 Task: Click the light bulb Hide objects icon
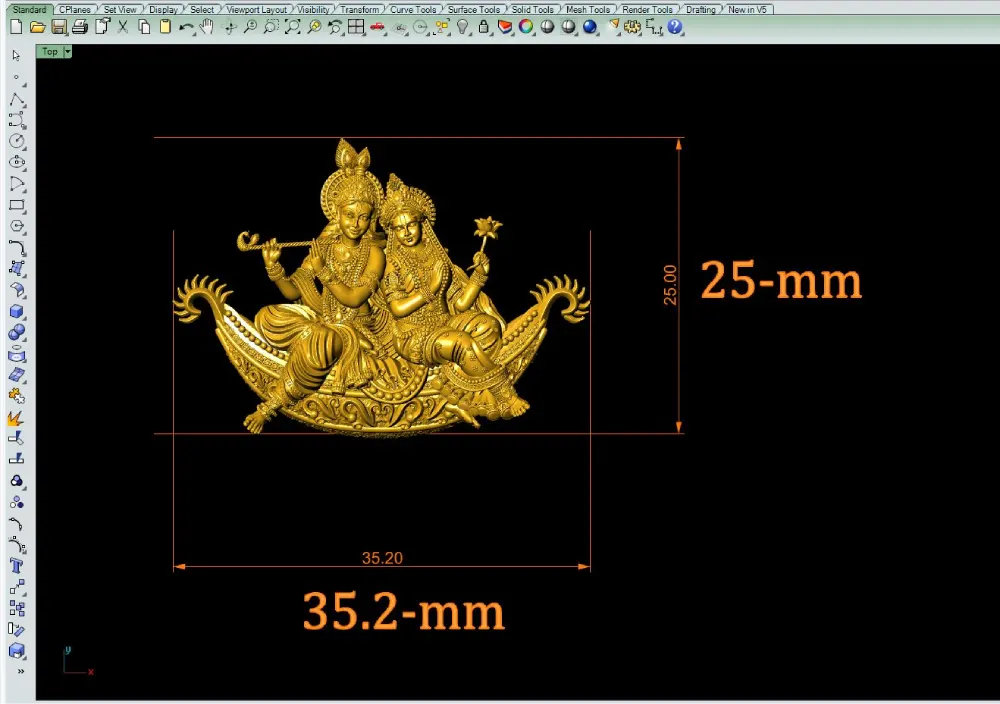pyautogui.click(x=462, y=27)
